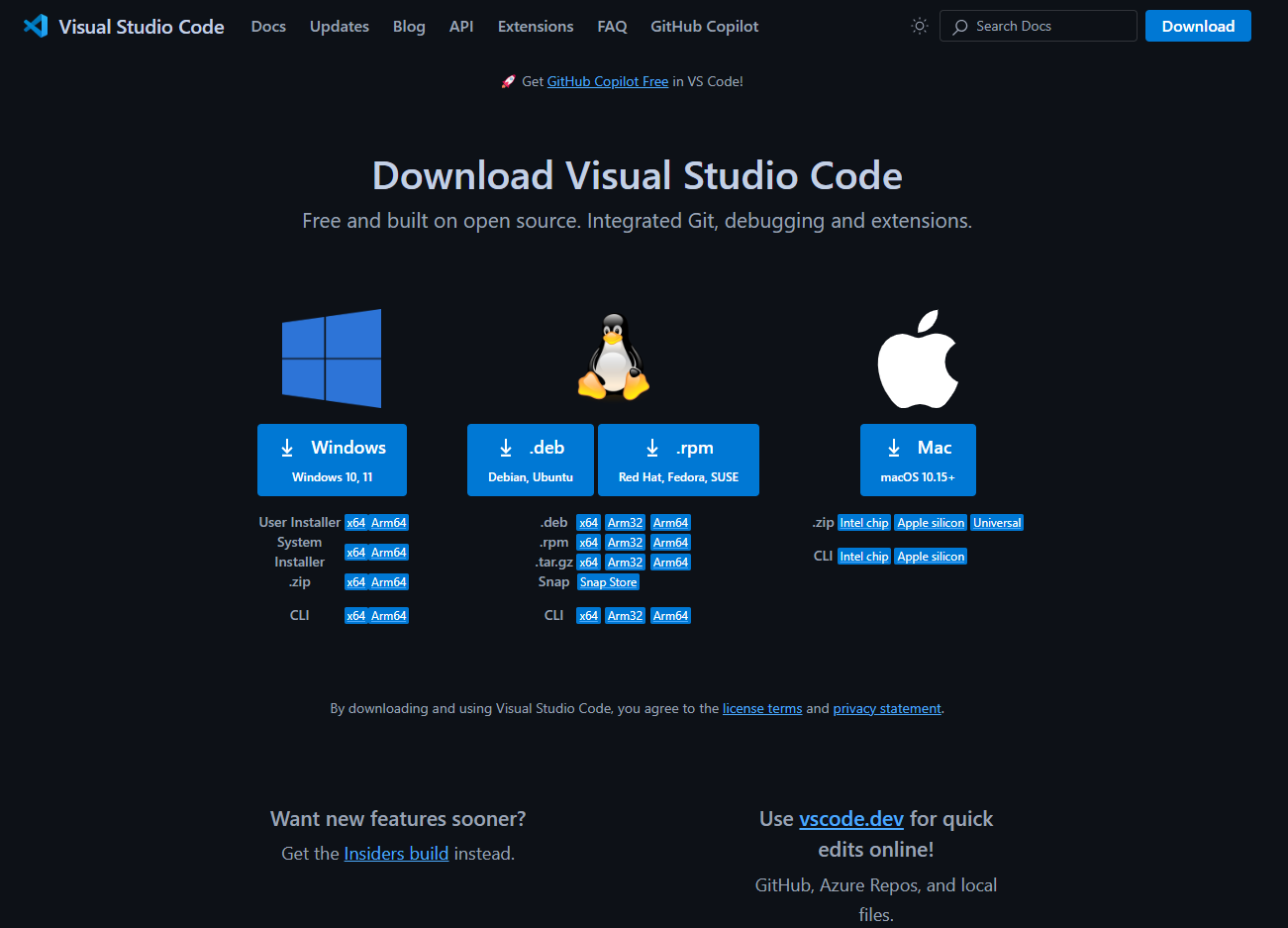Open the GitHub Copilot nav item
This screenshot has height=928, width=1288.
705,26
